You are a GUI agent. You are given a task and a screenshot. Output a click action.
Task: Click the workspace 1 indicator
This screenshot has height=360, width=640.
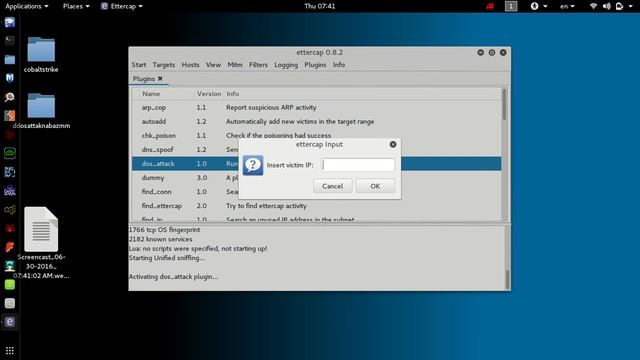pos(511,6)
